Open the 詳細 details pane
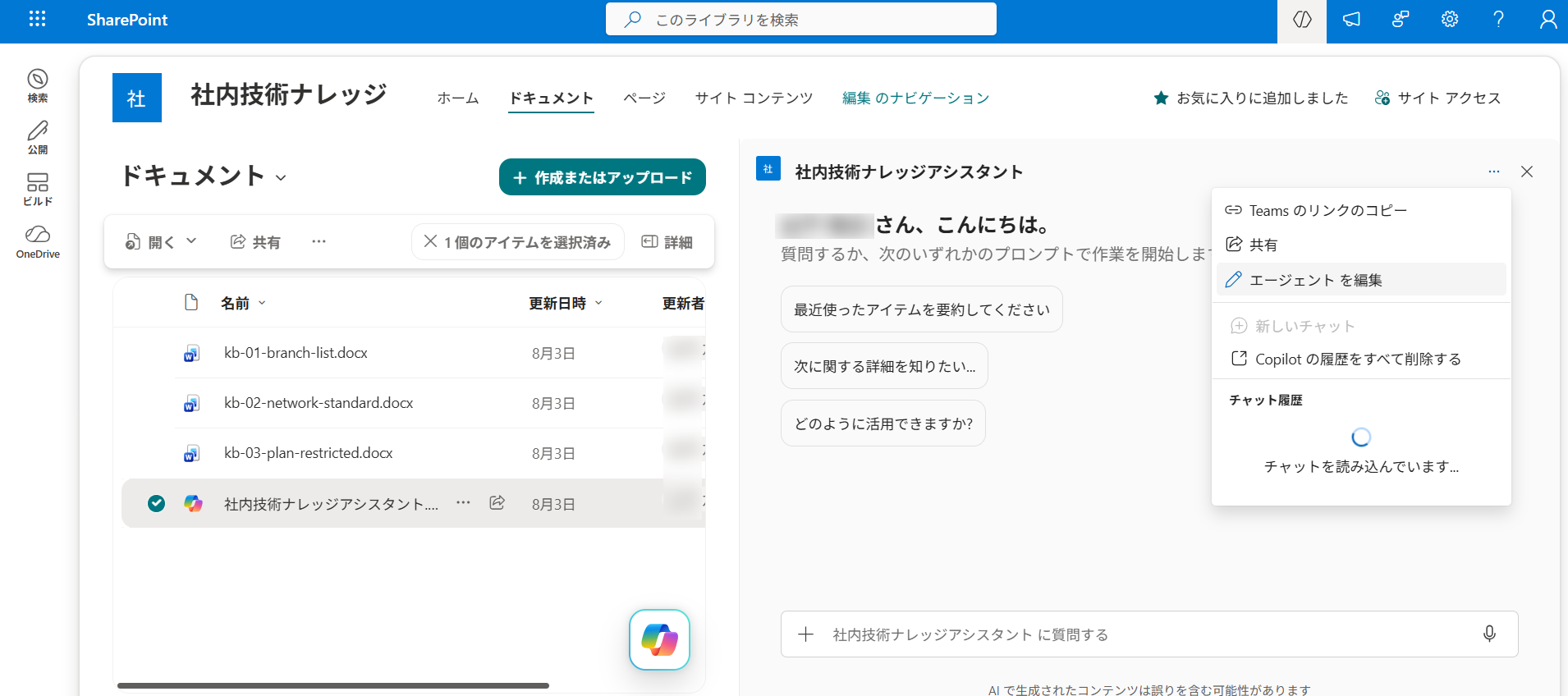The width and height of the screenshot is (1568, 696). [667, 242]
